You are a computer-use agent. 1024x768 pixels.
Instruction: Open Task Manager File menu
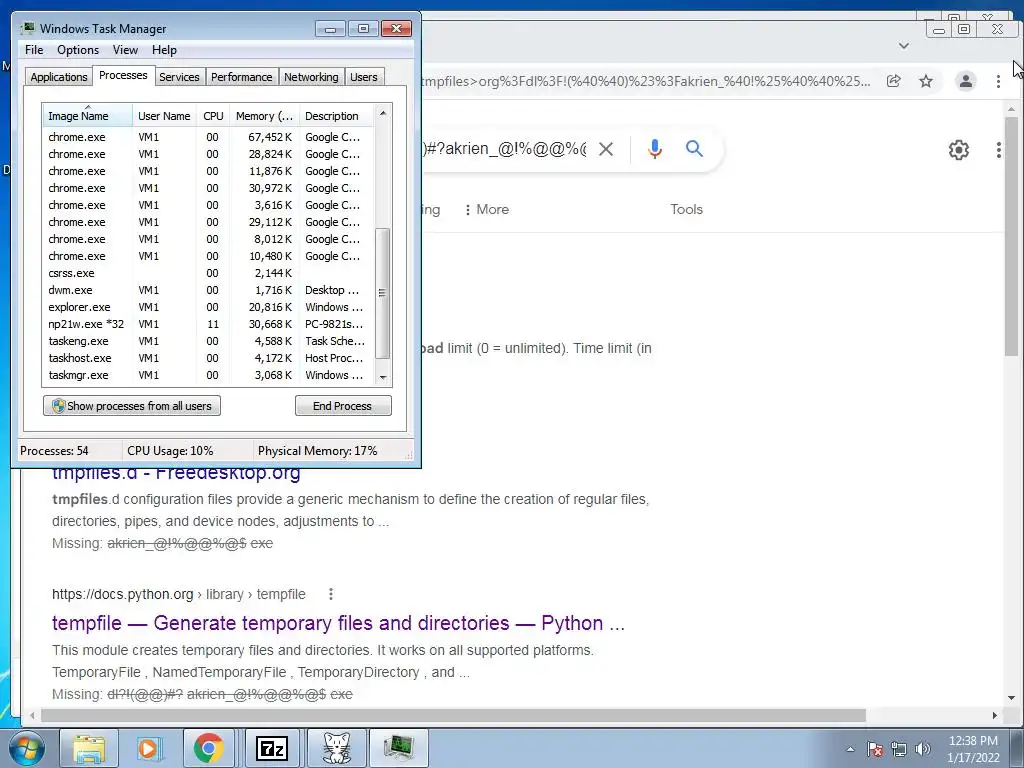pyautogui.click(x=34, y=50)
